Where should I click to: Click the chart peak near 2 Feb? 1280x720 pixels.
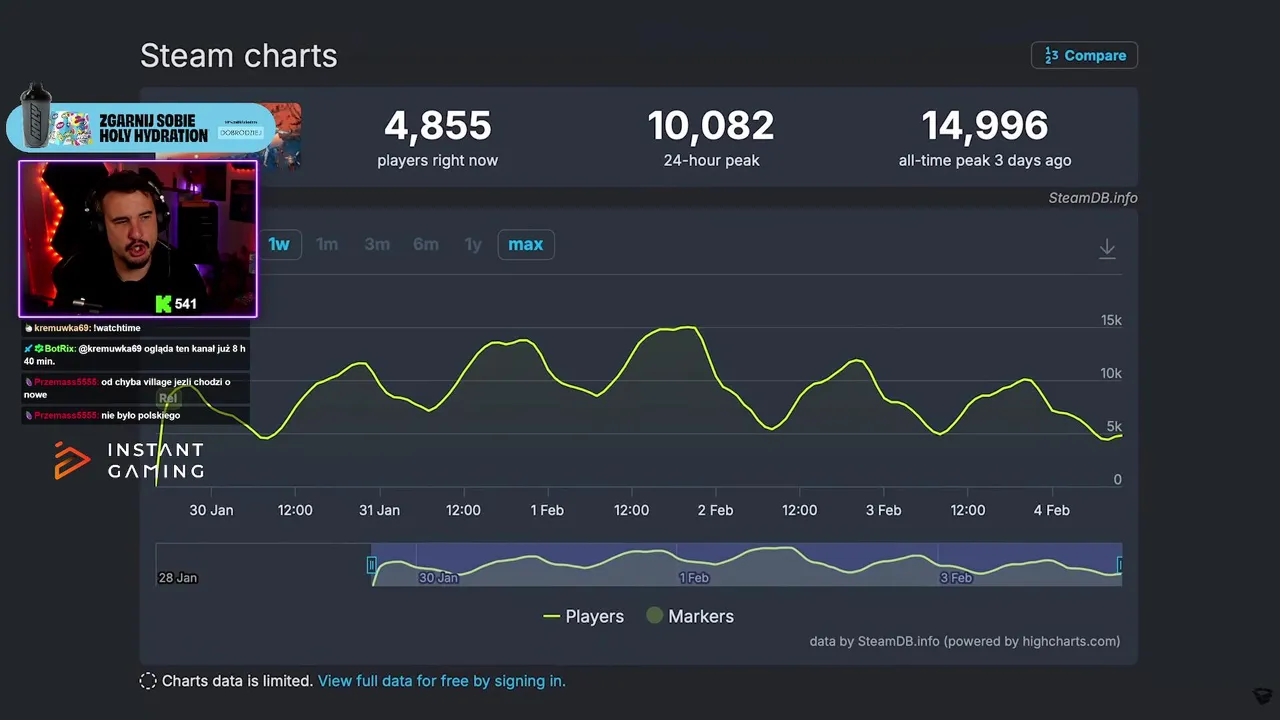[x=687, y=328]
